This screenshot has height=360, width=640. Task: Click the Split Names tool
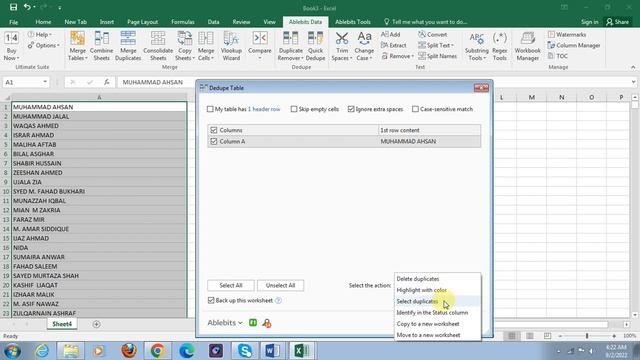pos(438,56)
